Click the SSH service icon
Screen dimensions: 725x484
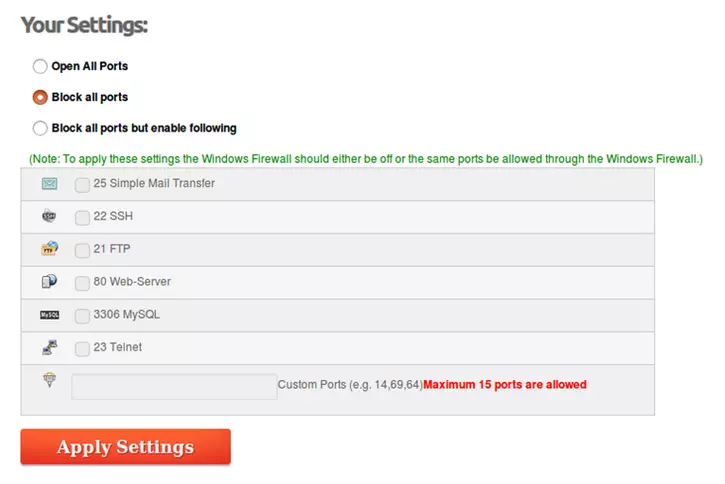[x=50, y=216]
